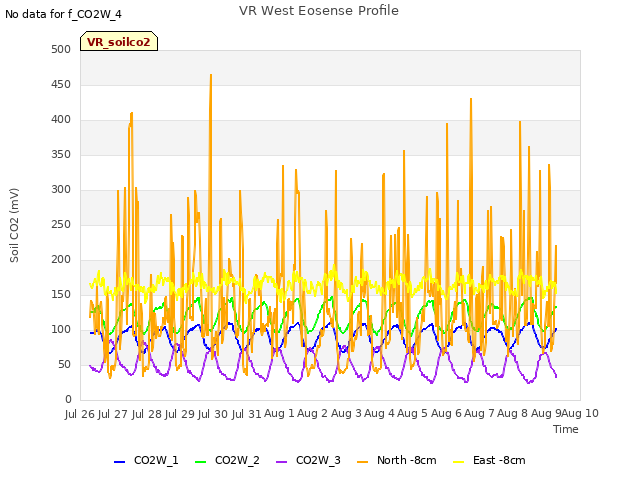
Task: Select the CO2W_2 legend label
Action: point(237,460)
